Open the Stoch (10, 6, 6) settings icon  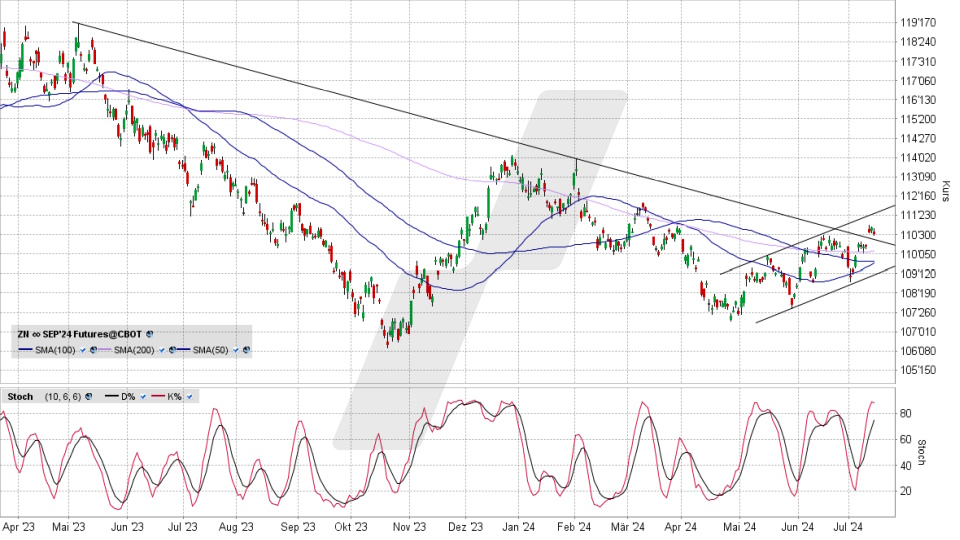pyautogui.click(x=89, y=397)
